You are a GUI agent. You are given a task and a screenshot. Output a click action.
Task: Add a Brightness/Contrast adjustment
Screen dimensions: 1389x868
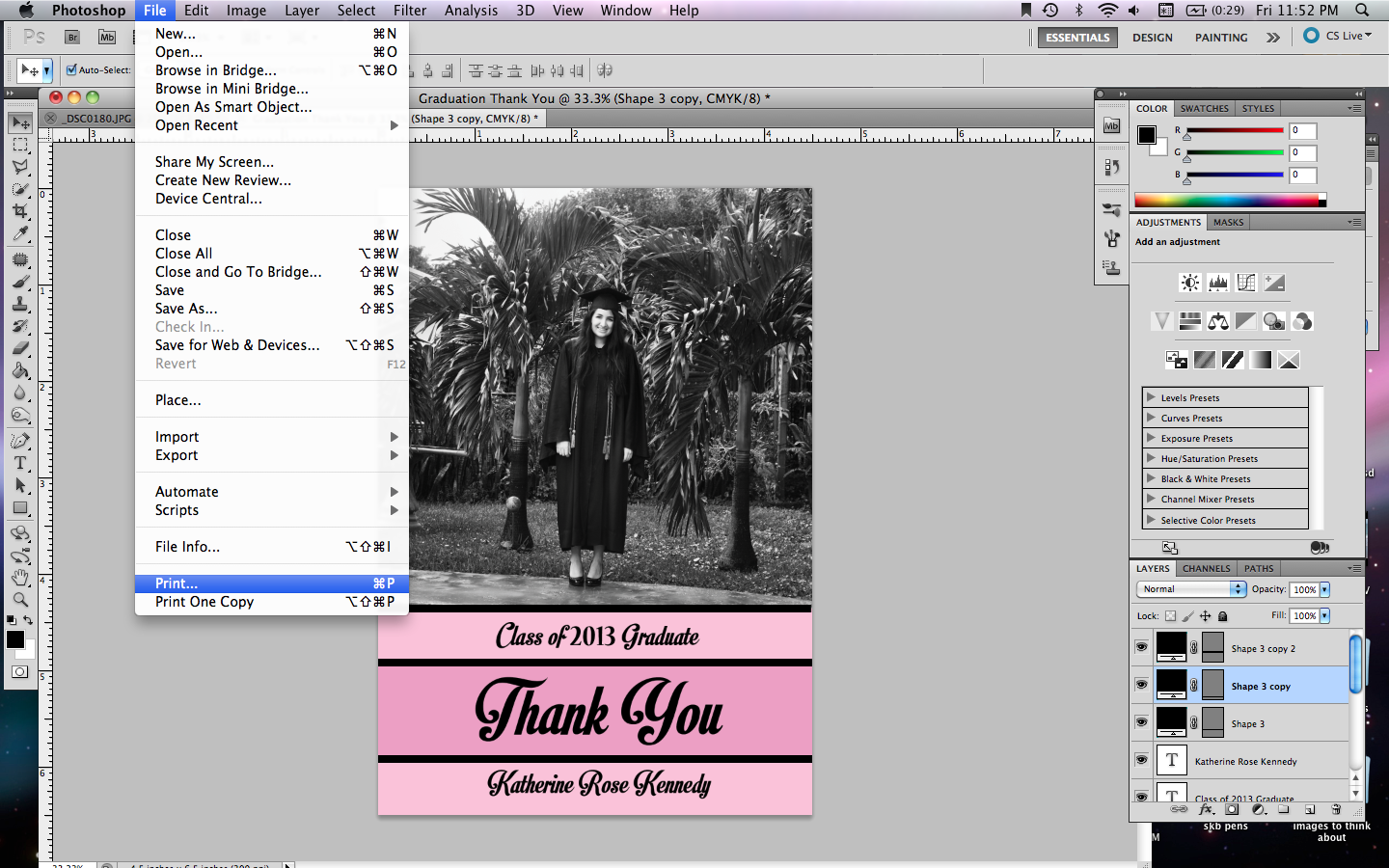(x=1190, y=283)
